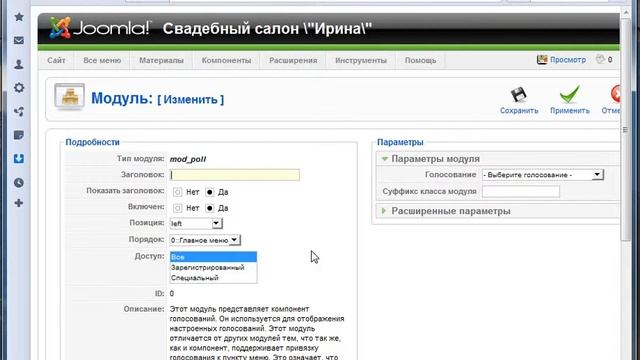640x360 pixels.
Task: Click the Применить green checkmark icon
Action: pyautogui.click(x=569, y=94)
